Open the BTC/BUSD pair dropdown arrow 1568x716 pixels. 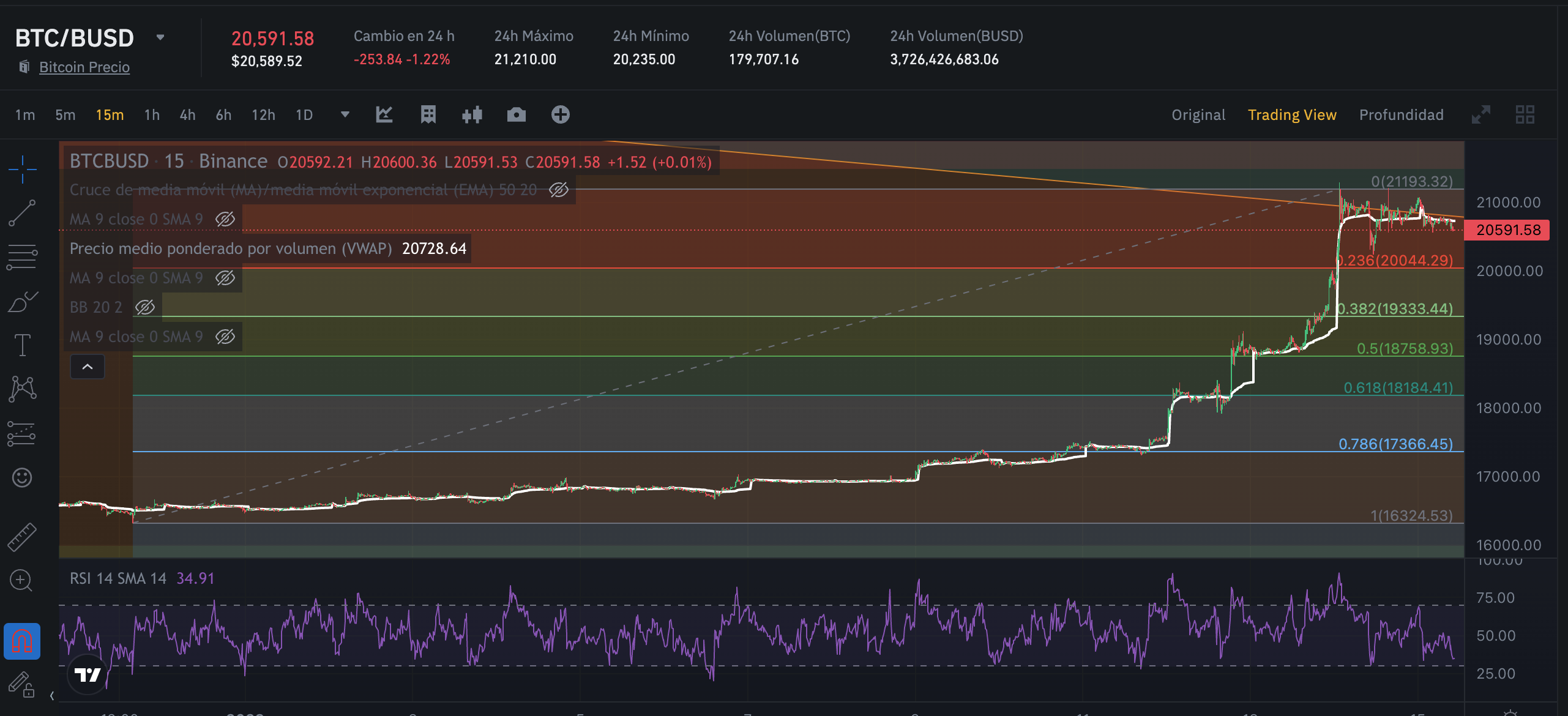pos(160,37)
